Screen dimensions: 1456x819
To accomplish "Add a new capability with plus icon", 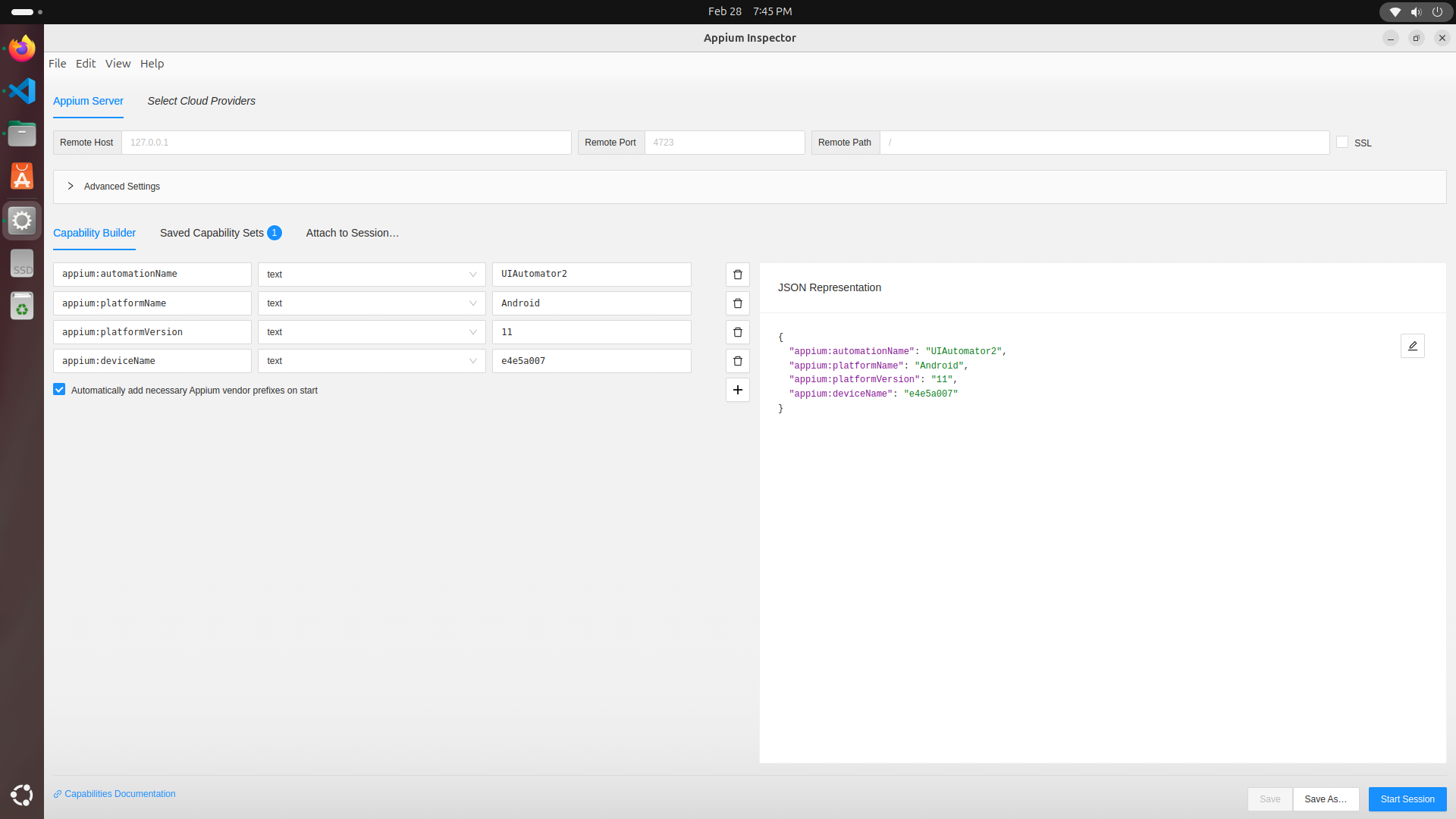I will coord(737,390).
